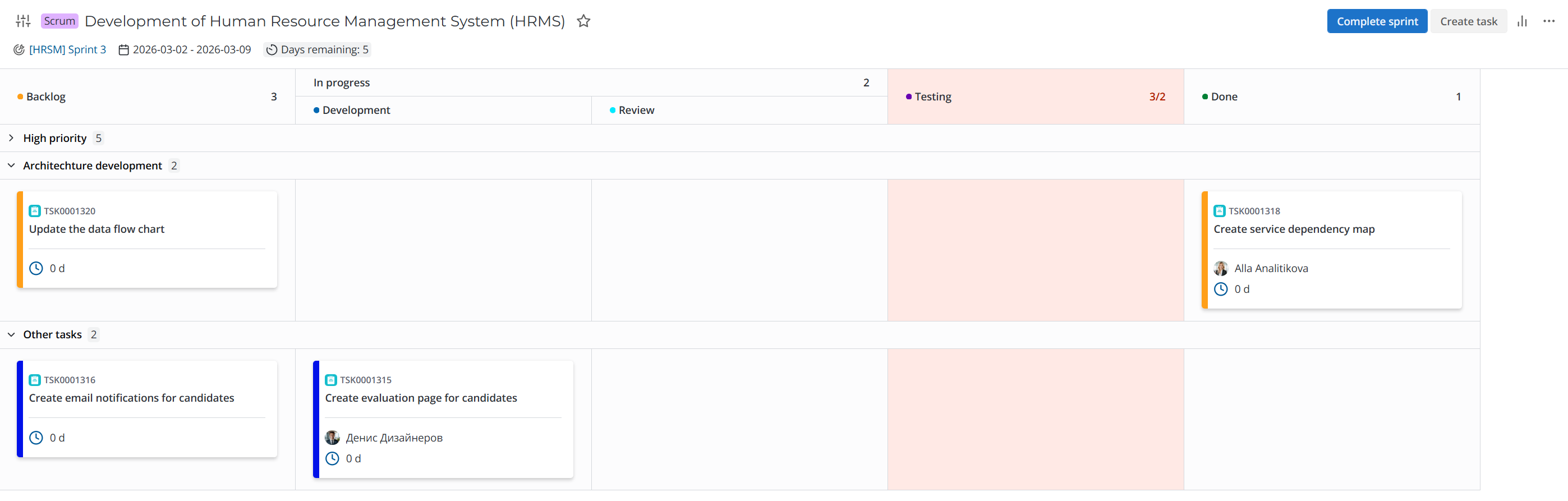Image resolution: width=1568 pixels, height=501 pixels.
Task: Click the clock icon on TSK0001316 card
Action: [36, 438]
